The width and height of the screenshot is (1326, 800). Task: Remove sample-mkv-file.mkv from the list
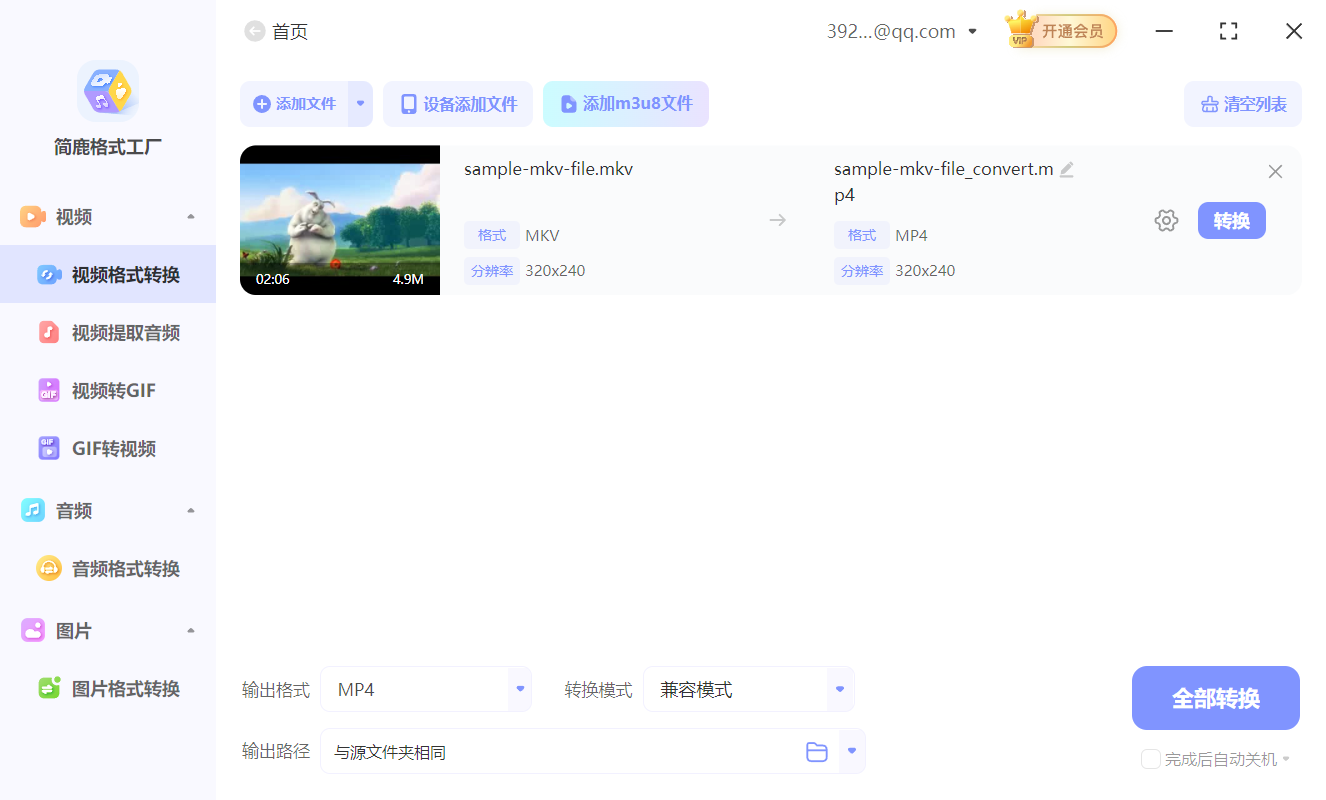pyautogui.click(x=1275, y=171)
